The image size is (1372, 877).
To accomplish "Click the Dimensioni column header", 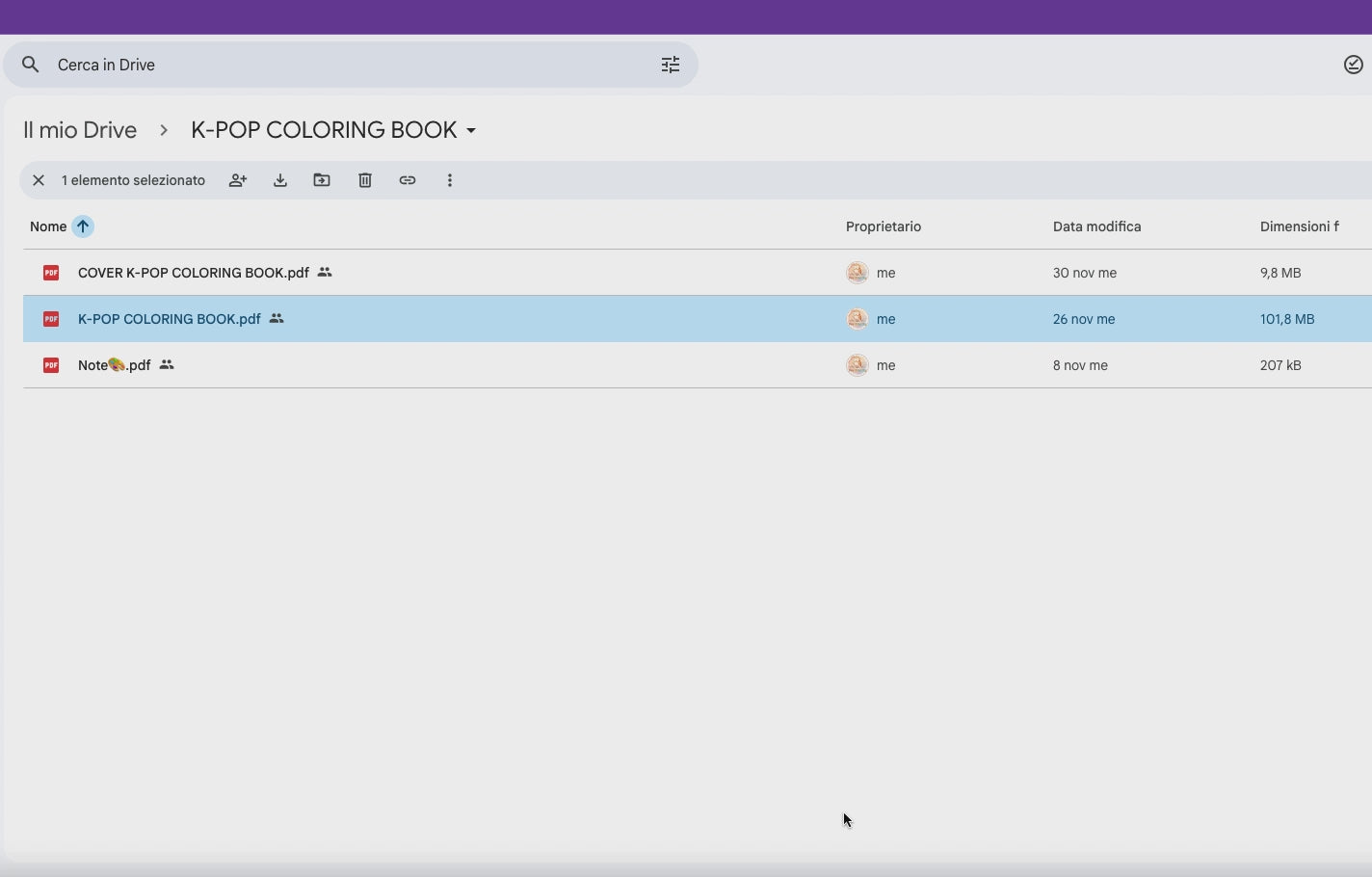I will (x=1299, y=226).
